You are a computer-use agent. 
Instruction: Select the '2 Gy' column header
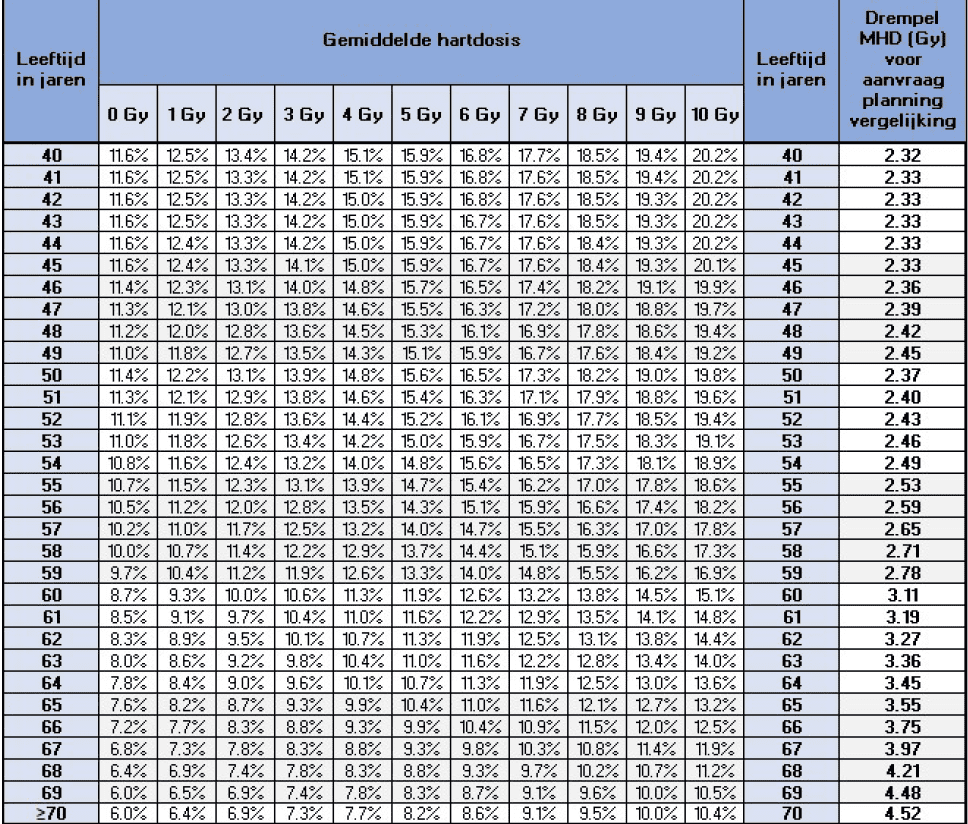tap(245, 115)
